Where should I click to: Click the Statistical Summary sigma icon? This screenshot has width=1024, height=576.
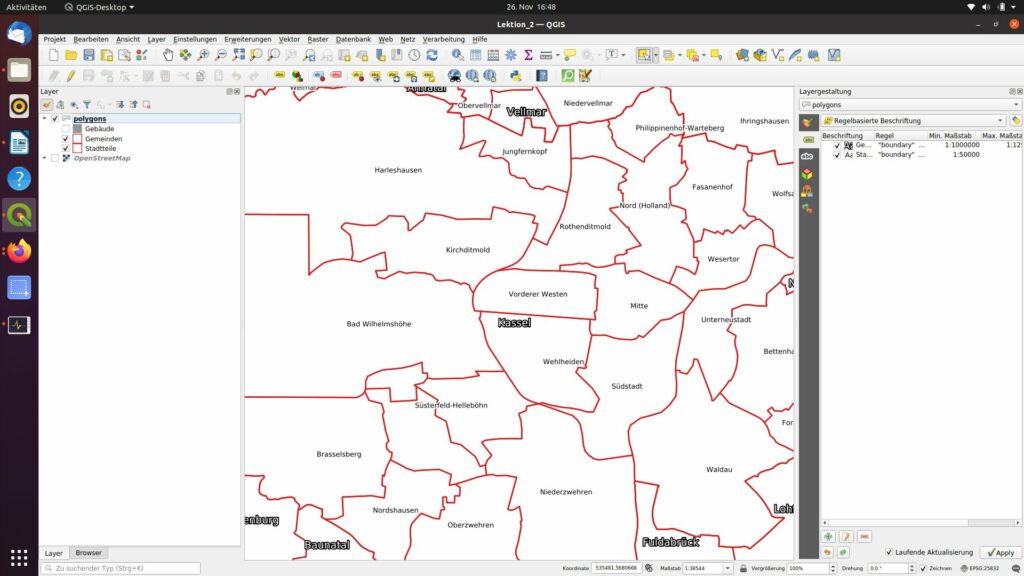pyautogui.click(x=527, y=55)
